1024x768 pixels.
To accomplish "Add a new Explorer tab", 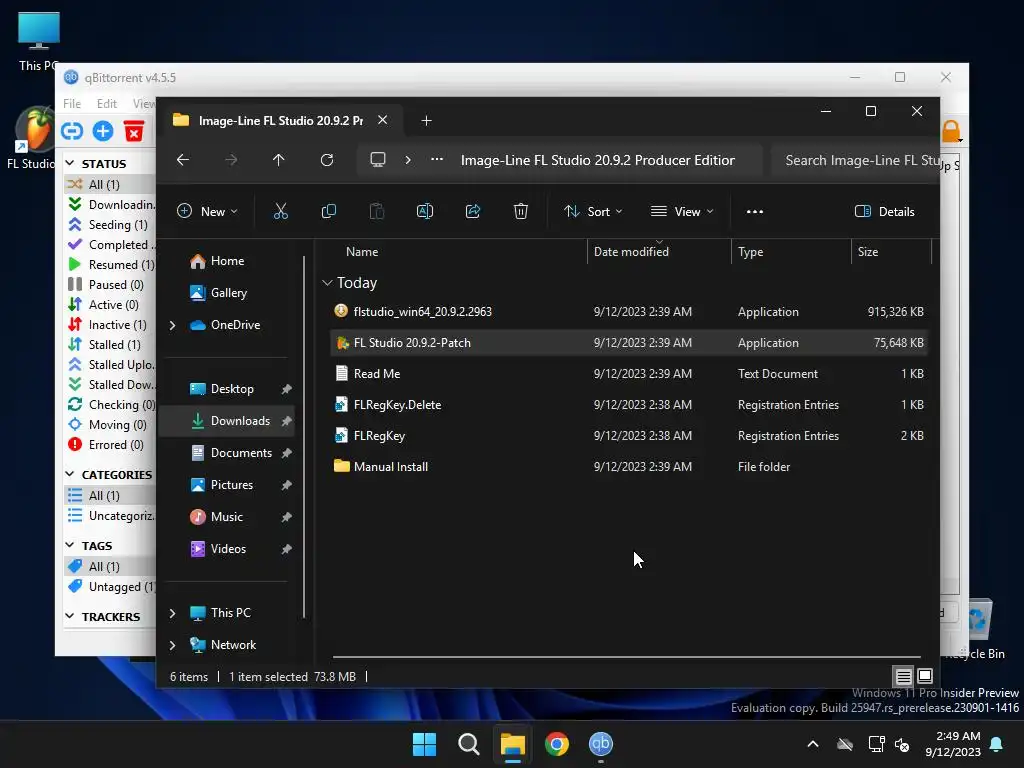I will pos(426,121).
